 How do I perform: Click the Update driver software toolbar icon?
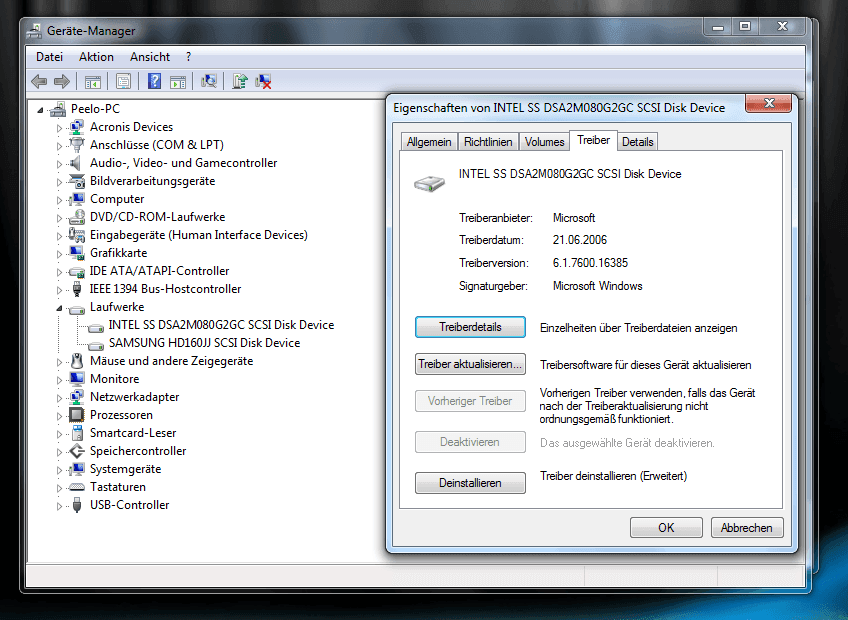coord(240,82)
